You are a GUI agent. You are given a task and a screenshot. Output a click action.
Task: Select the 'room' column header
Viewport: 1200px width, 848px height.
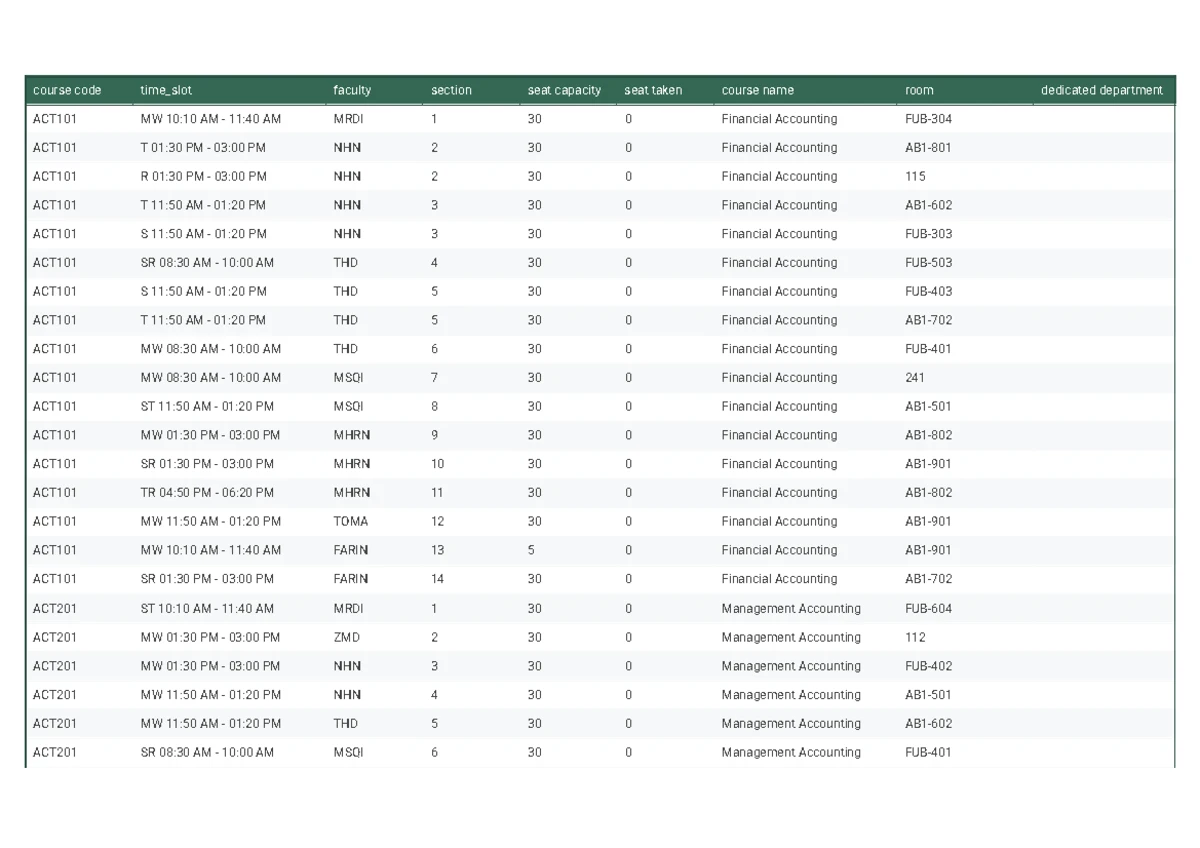[919, 90]
